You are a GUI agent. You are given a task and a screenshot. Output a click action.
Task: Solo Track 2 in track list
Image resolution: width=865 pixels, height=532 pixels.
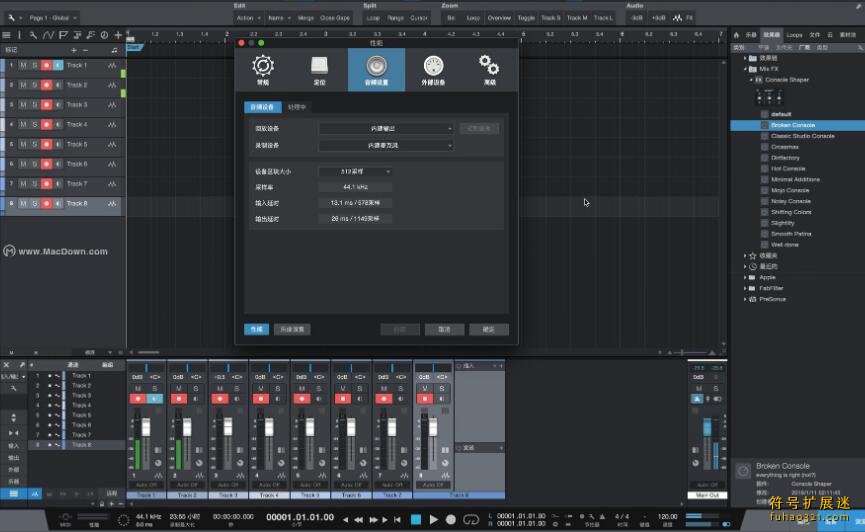coord(35,85)
